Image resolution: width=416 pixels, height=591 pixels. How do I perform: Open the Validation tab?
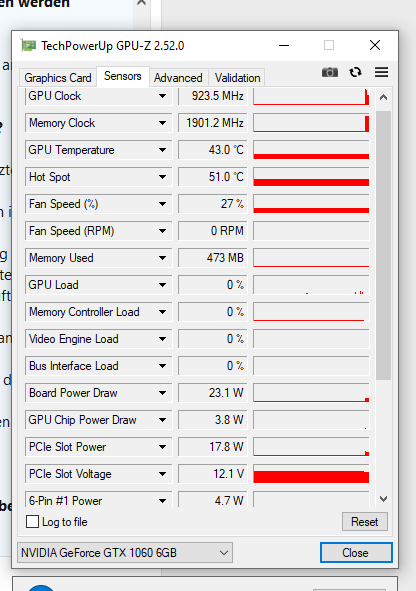coord(237,78)
